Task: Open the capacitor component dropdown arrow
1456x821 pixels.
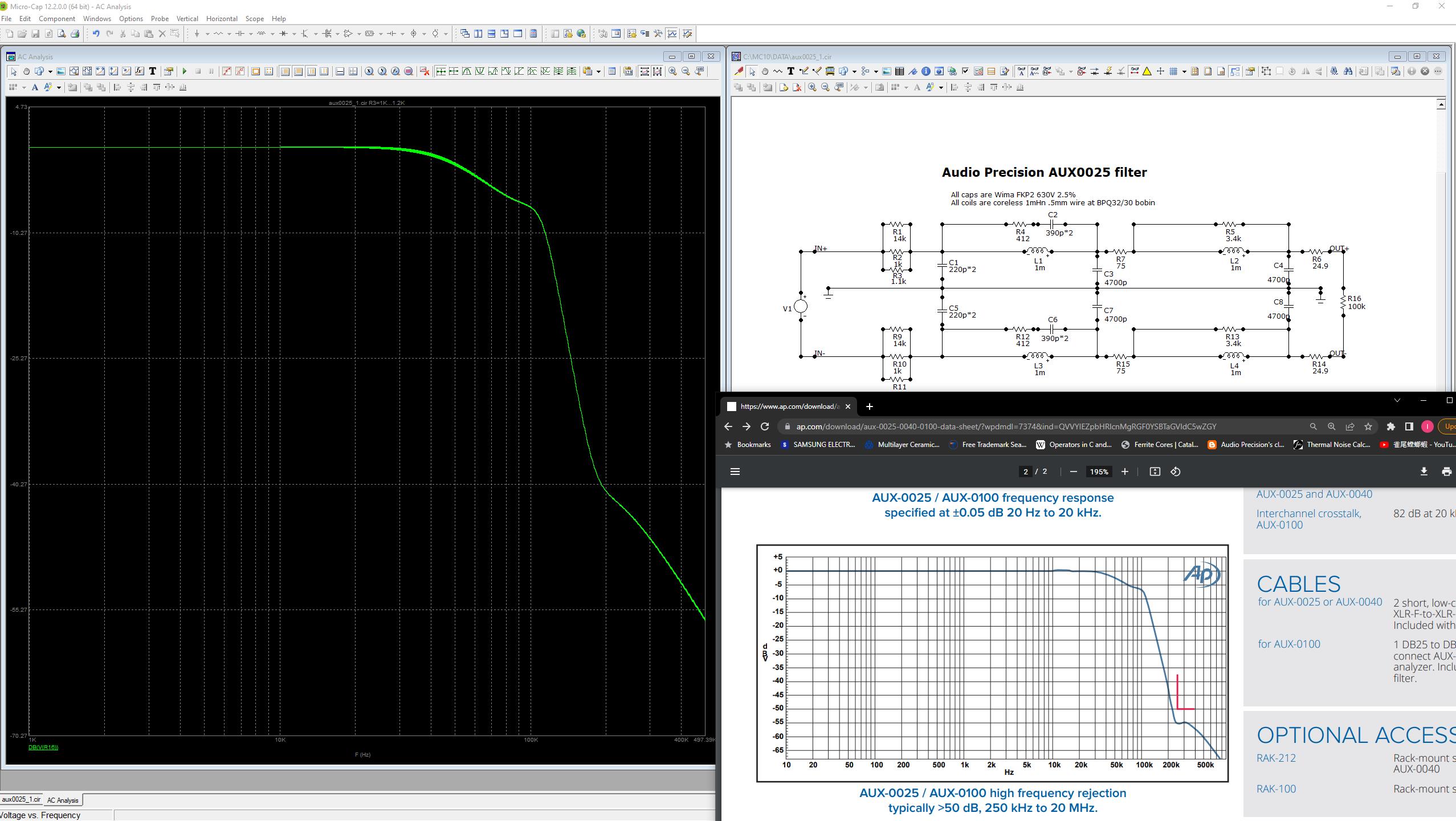Action: pyautogui.click(x=251, y=34)
